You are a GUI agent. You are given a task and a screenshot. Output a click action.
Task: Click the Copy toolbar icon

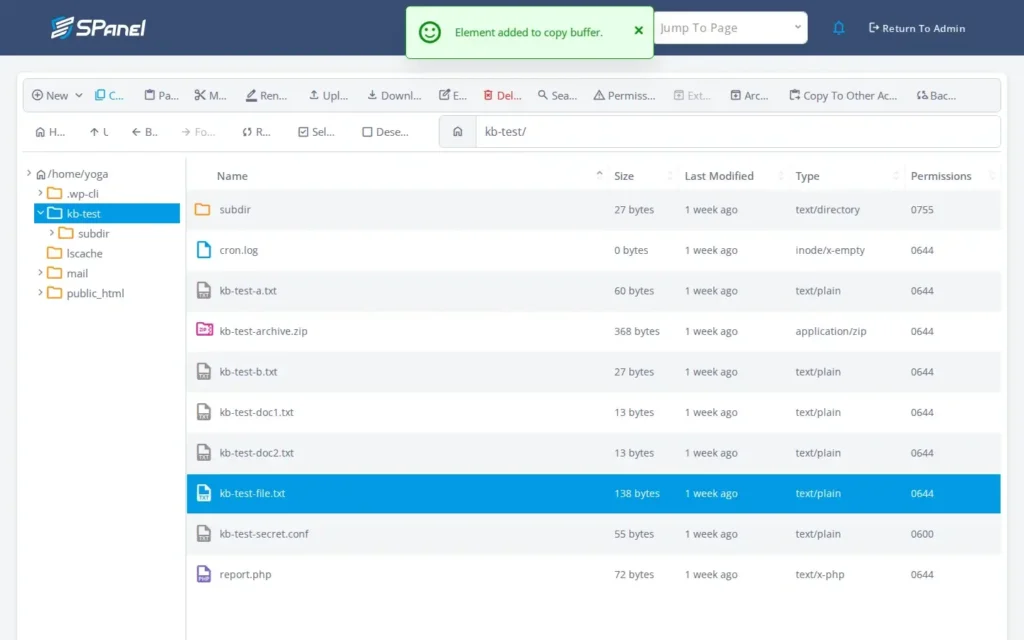coord(100,95)
